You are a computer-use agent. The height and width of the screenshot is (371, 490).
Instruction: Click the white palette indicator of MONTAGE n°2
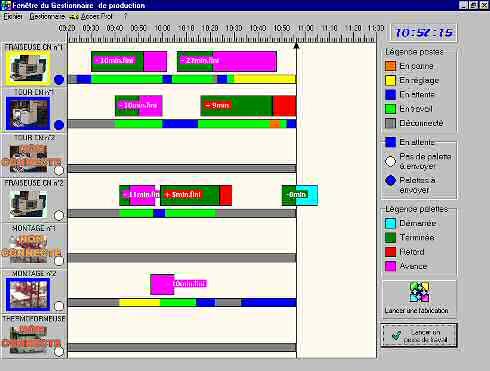59,306
